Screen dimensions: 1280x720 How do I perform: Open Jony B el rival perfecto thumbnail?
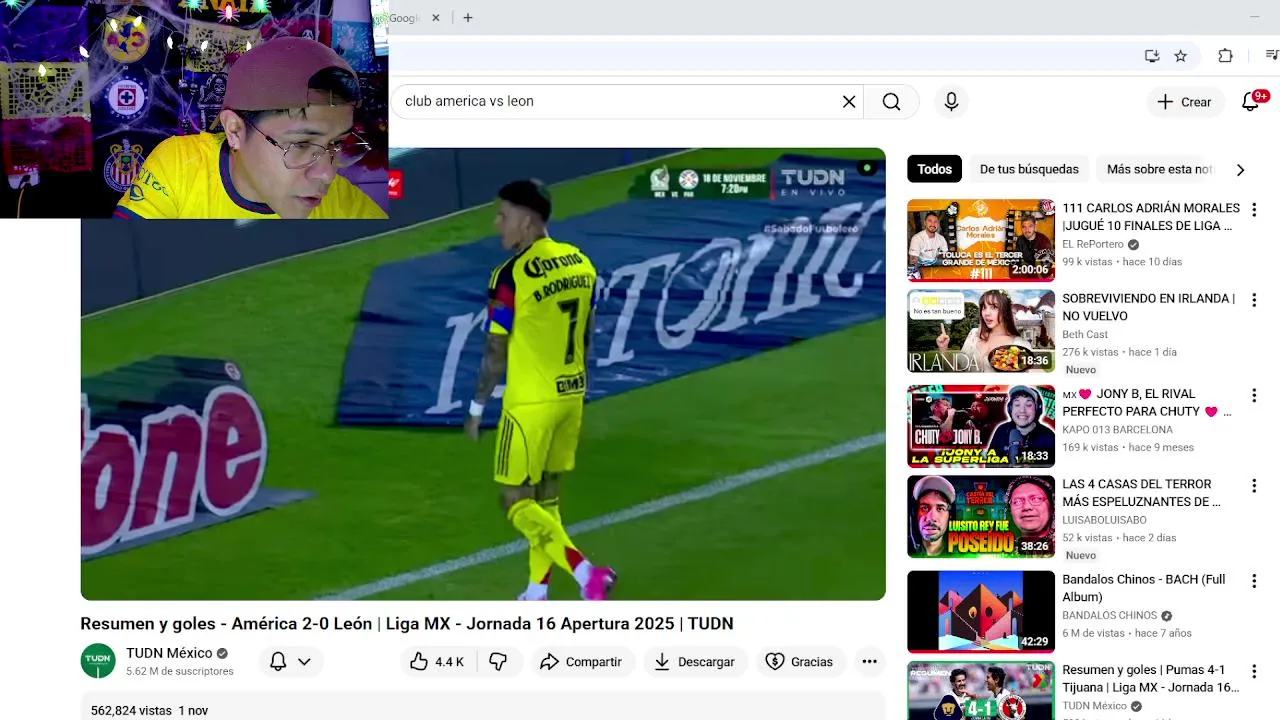pyautogui.click(x=981, y=426)
